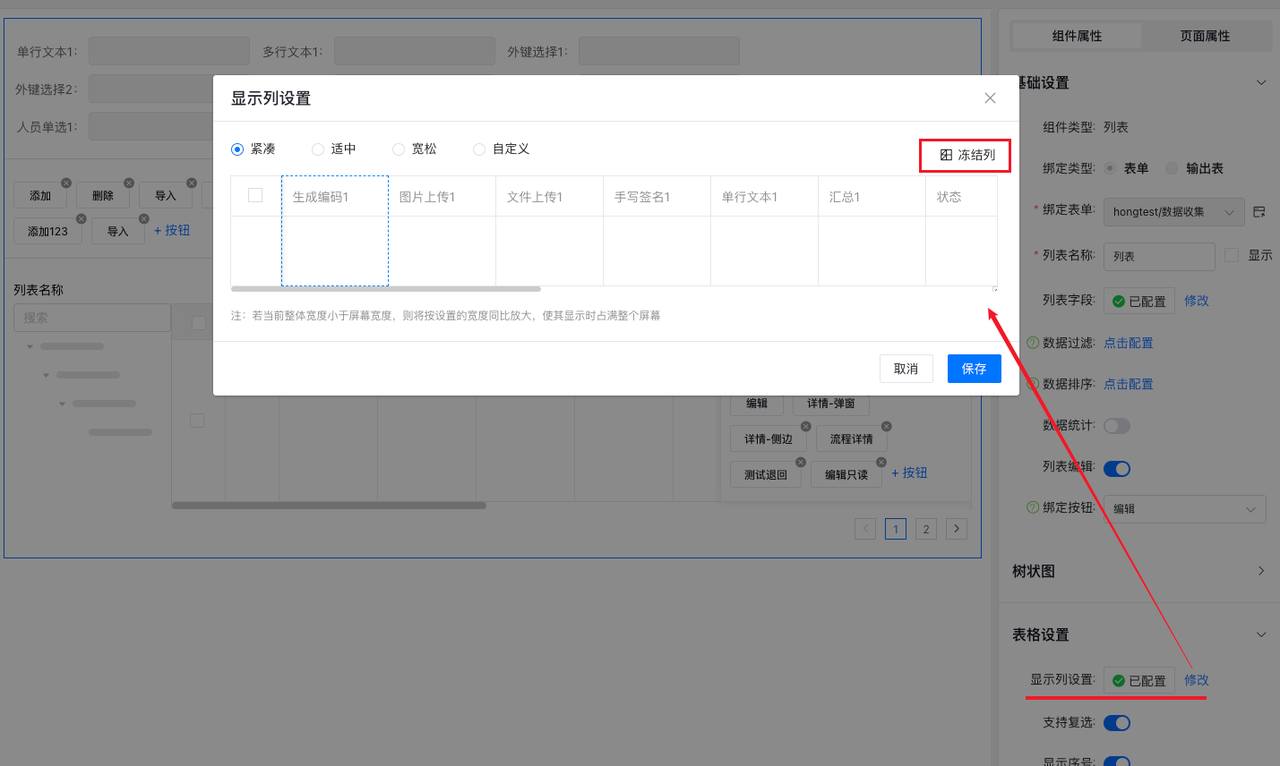
Task: Tick the header checkbox in column table
Action: [255, 195]
